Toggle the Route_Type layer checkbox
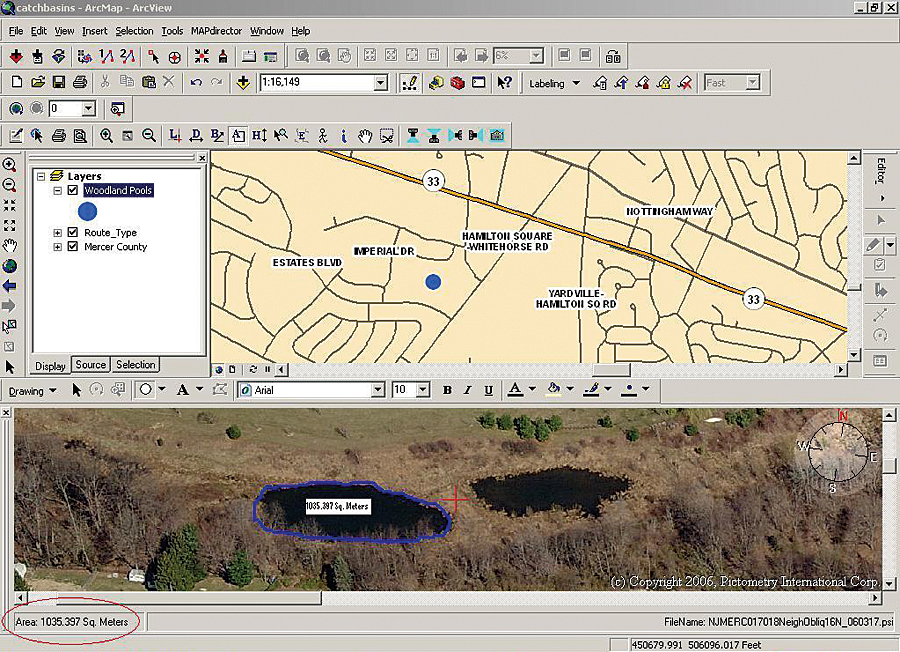Image resolution: width=900 pixels, height=652 pixels. [72, 232]
